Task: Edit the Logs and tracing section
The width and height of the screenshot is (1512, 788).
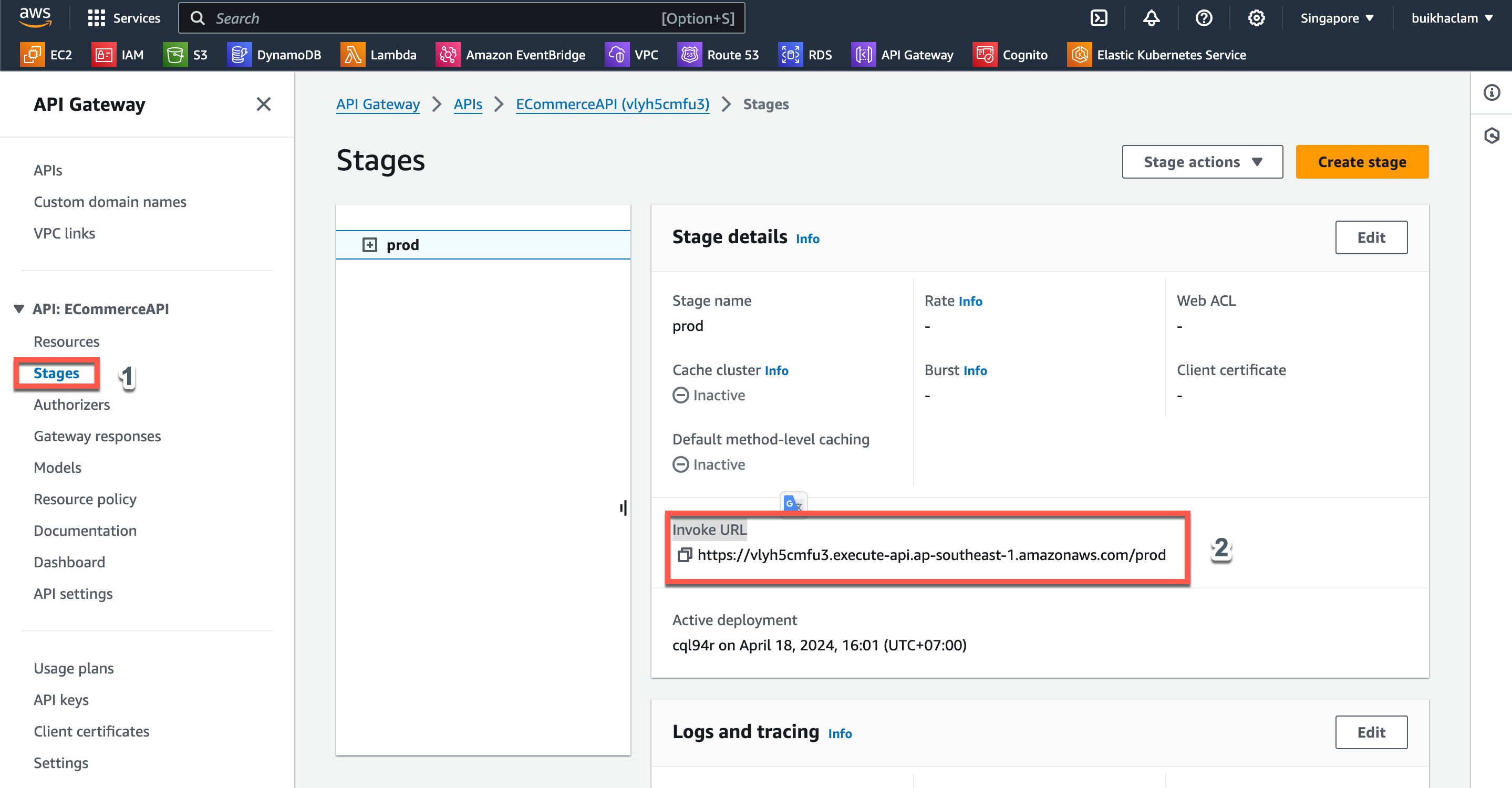Action: [x=1371, y=732]
